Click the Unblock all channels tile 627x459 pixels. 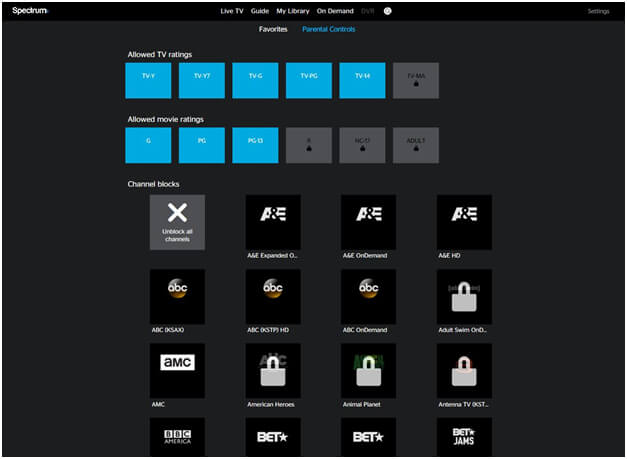coord(177,222)
